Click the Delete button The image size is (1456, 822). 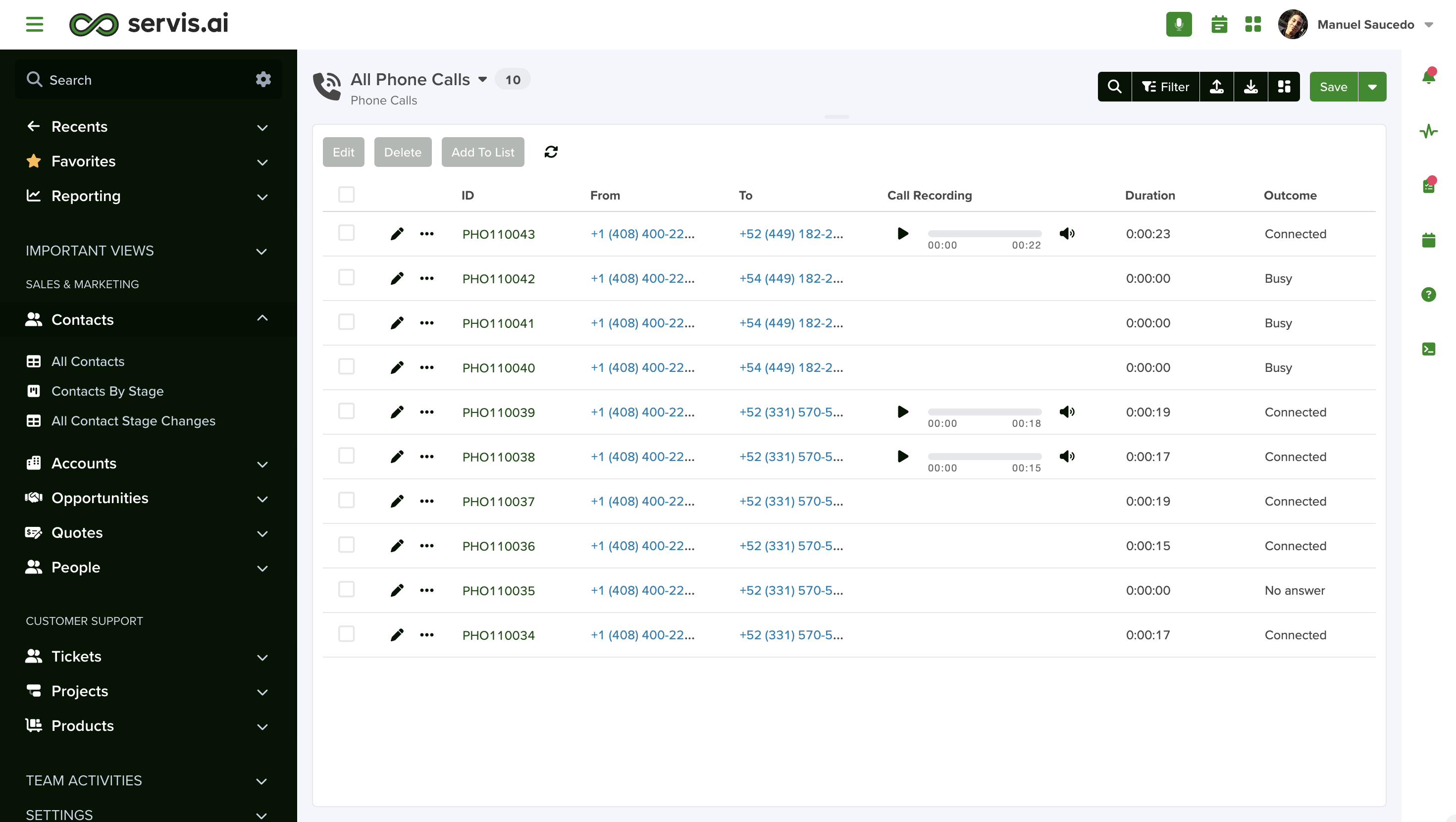(x=403, y=152)
